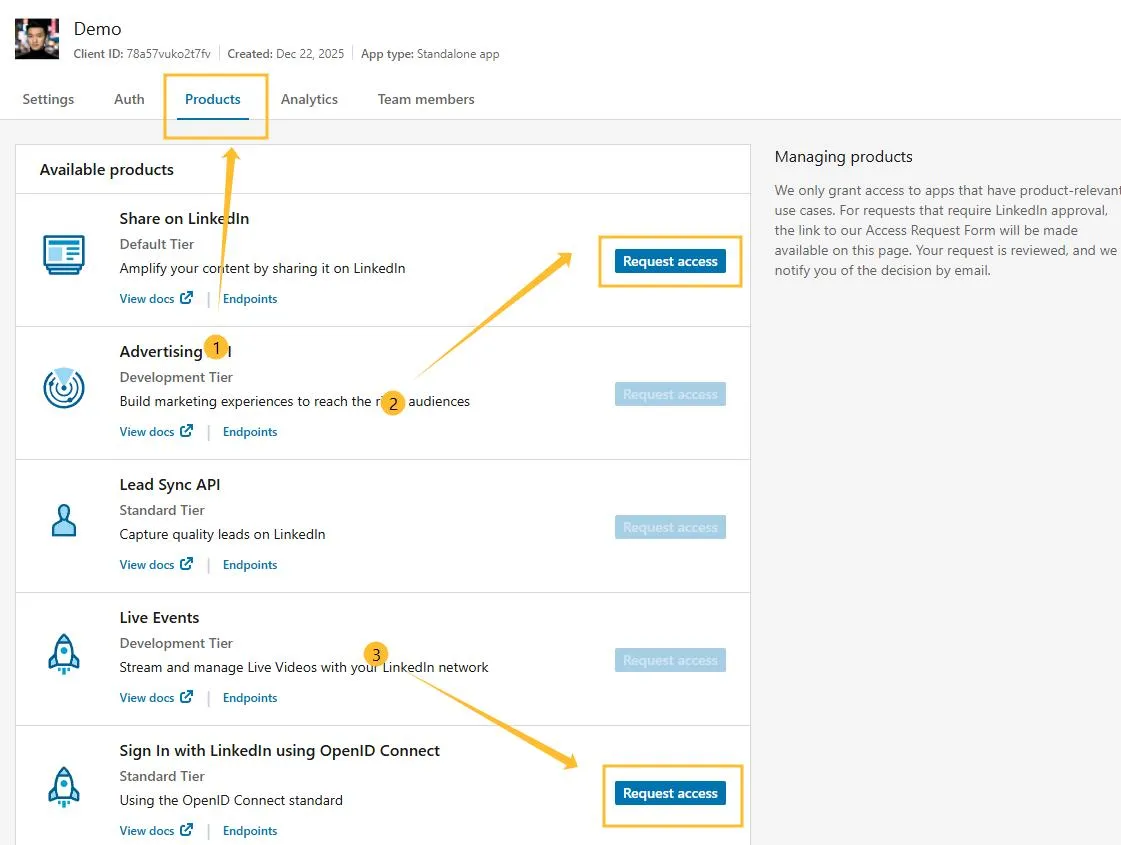The height and width of the screenshot is (845, 1121).
Task: Click external link icon for Advertising API docs
Action: click(186, 431)
